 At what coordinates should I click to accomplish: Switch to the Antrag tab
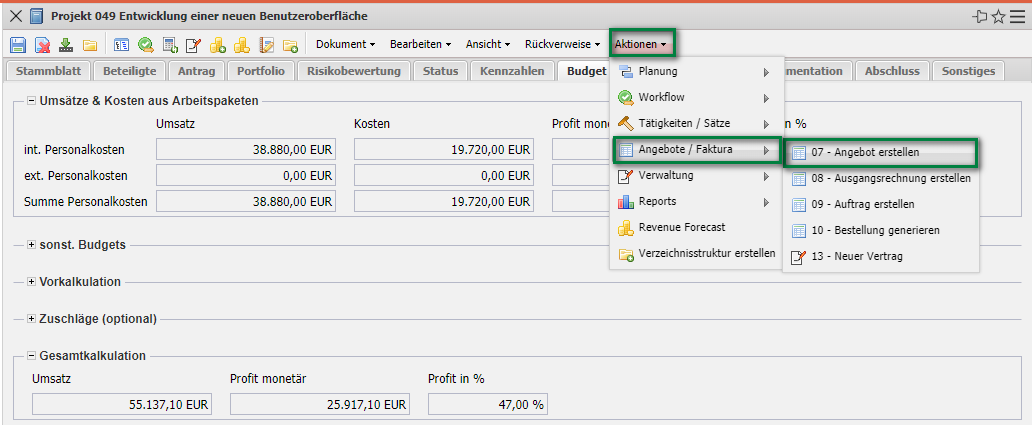[196, 71]
